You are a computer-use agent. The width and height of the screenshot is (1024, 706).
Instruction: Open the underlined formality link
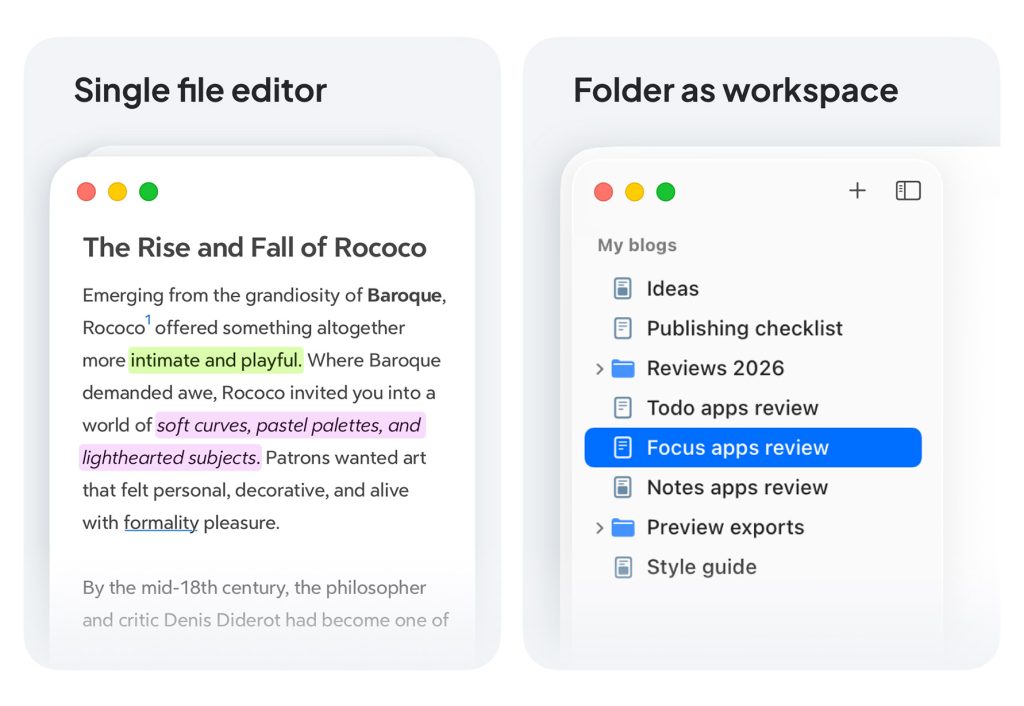[161, 522]
